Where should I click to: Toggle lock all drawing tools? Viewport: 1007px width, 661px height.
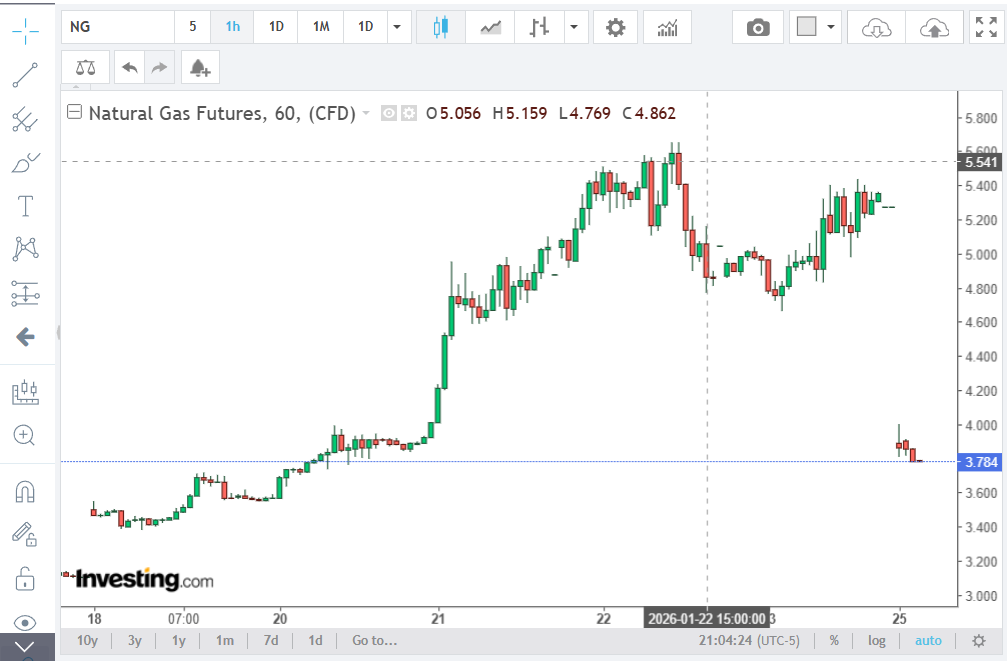tap(25, 578)
